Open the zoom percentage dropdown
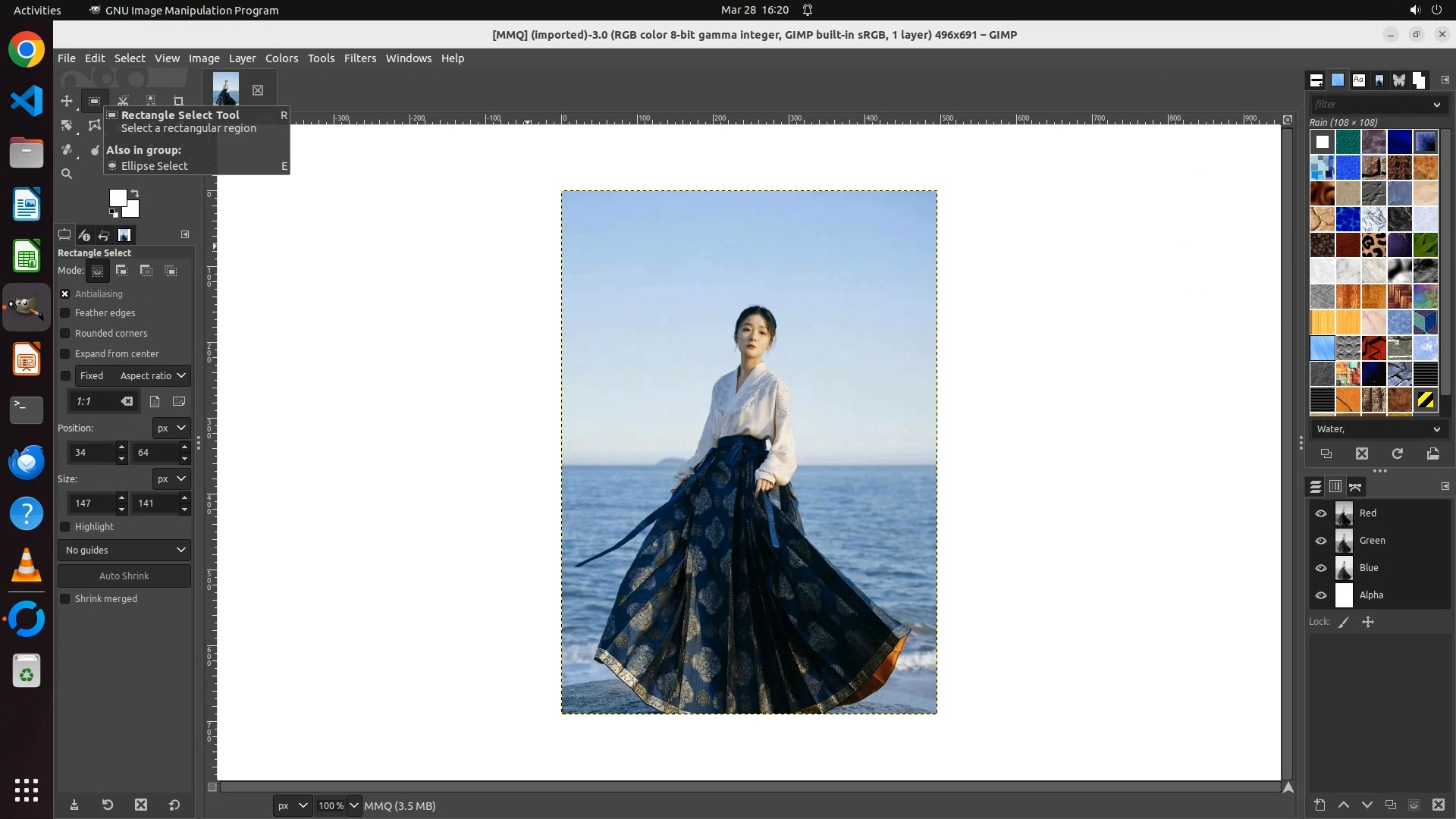Screen dimensions: 1456x819 pos(353,805)
